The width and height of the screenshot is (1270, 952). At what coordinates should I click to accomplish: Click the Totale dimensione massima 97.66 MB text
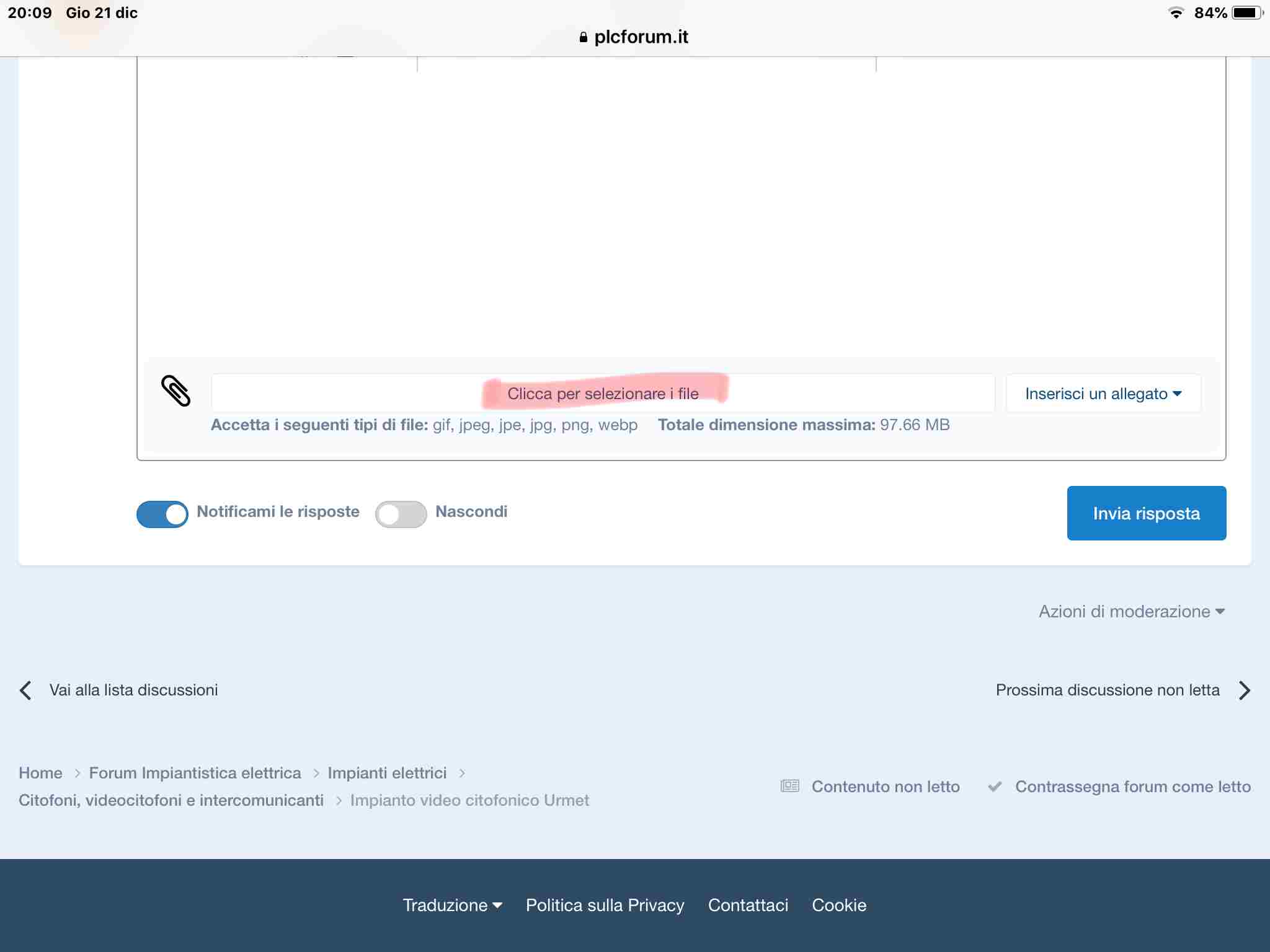tap(804, 425)
